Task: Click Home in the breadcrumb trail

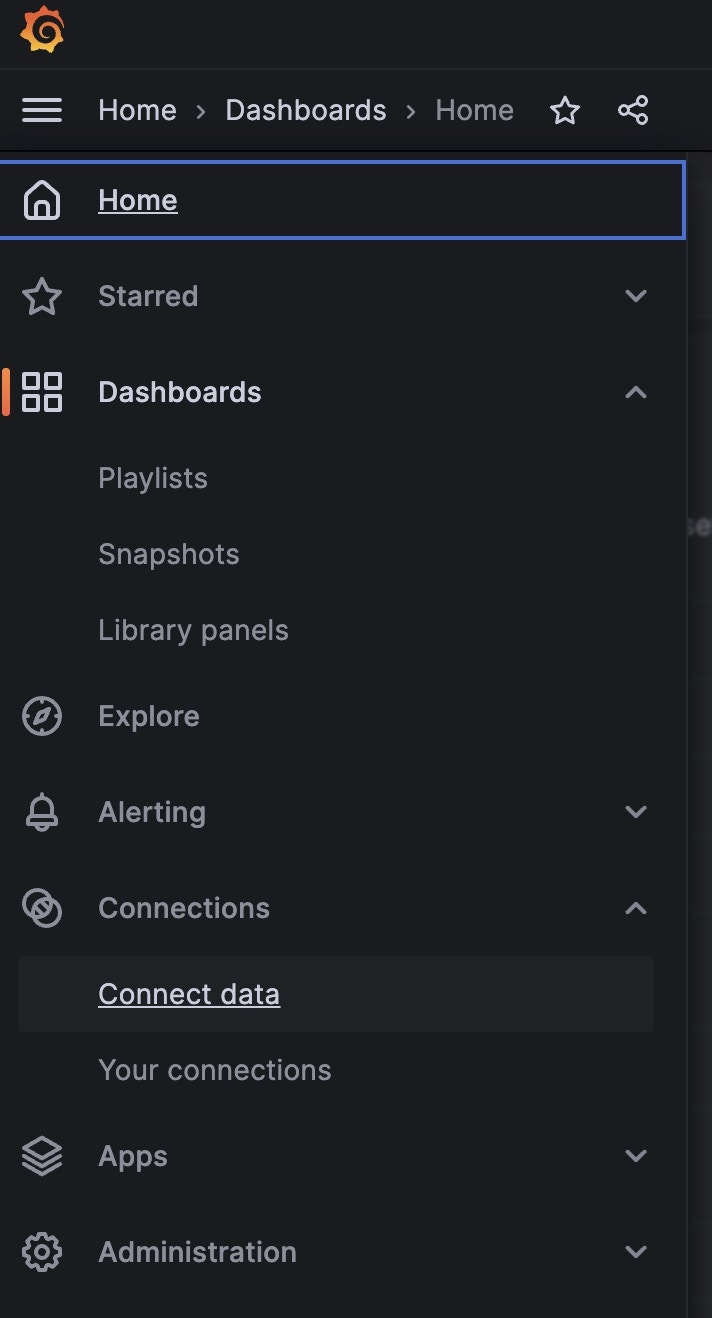Action: pyautogui.click(x=137, y=110)
